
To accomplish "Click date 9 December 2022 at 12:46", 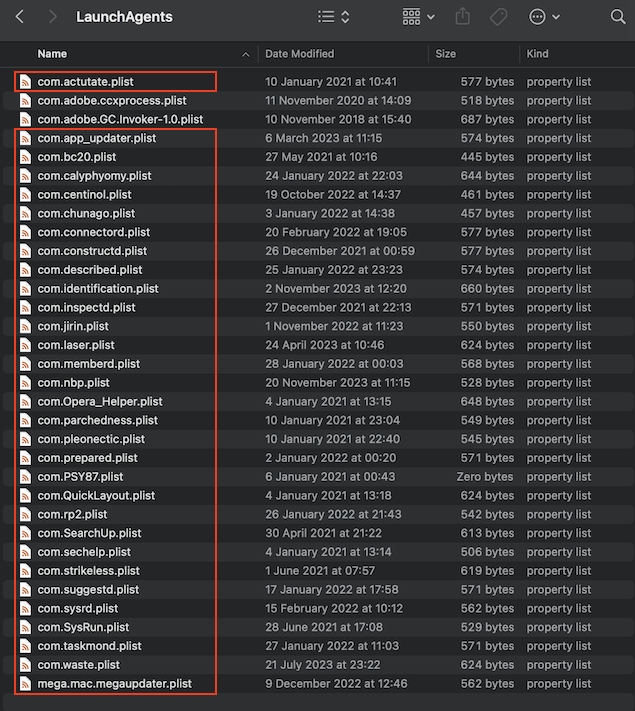I will [x=337, y=684].
